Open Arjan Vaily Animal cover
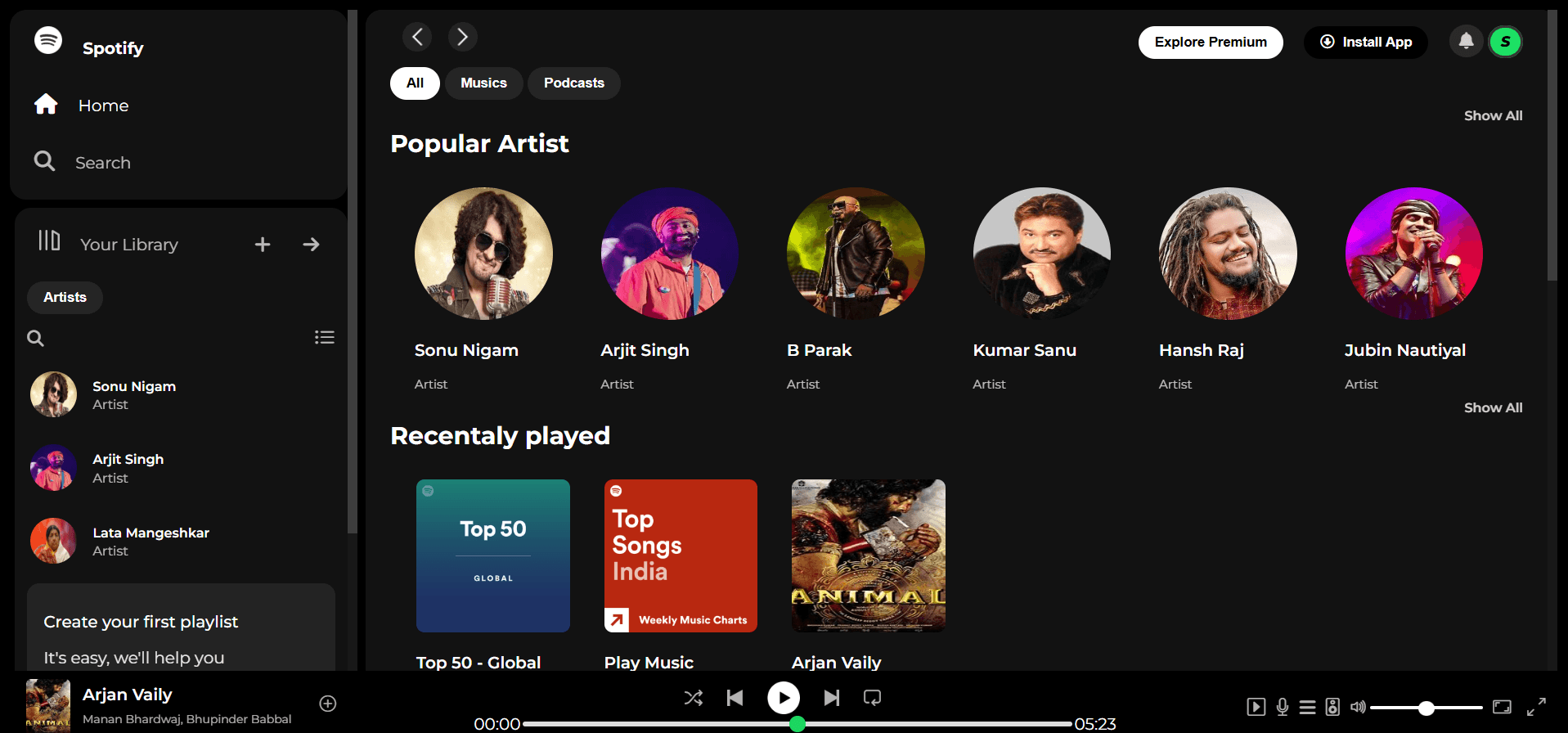The height and width of the screenshot is (733, 1568). click(869, 556)
